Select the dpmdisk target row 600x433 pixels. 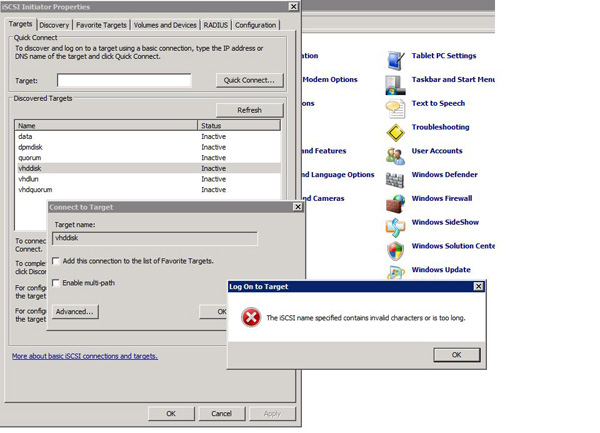click(148, 147)
